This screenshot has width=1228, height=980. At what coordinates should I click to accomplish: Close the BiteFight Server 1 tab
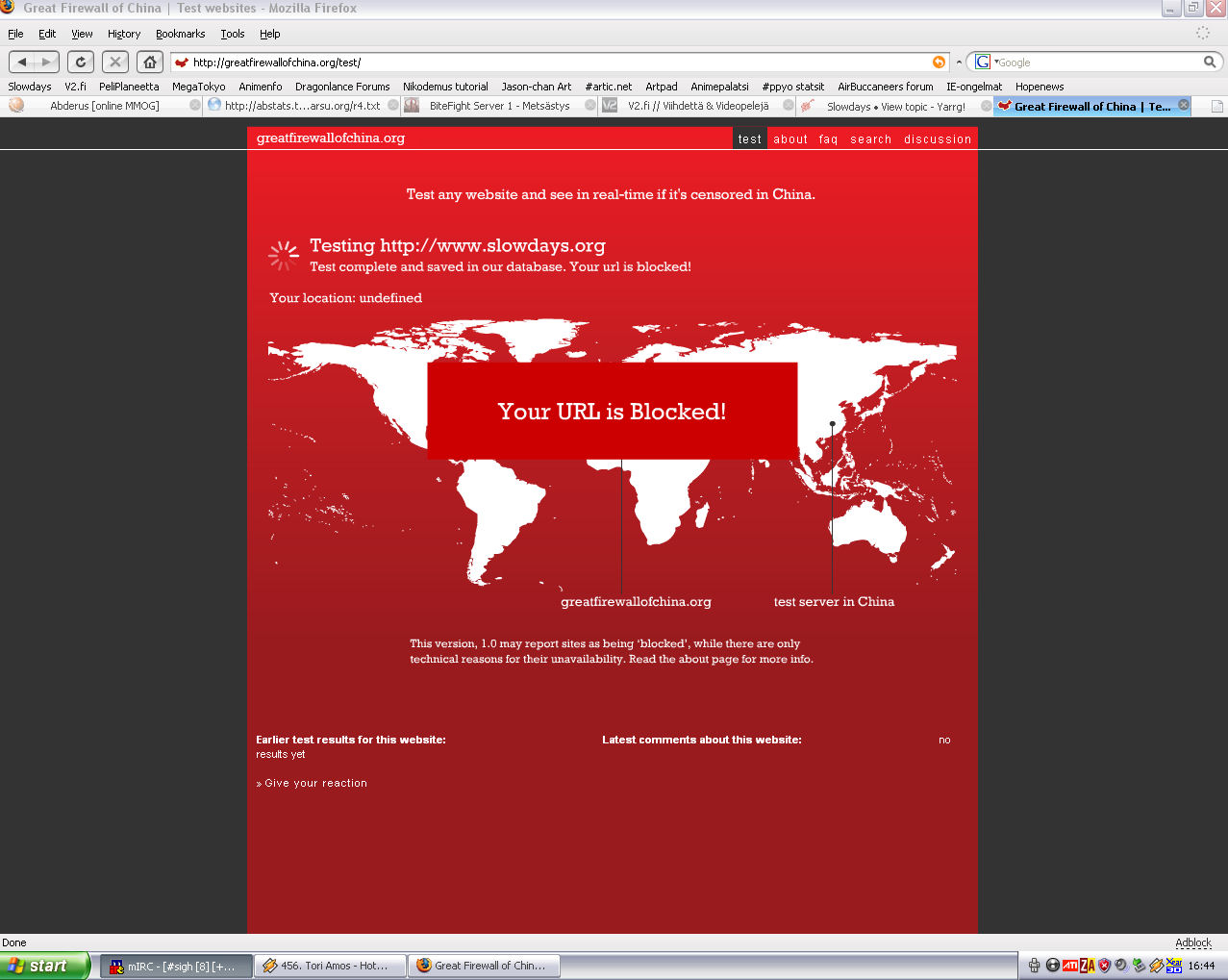coord(590,105)
